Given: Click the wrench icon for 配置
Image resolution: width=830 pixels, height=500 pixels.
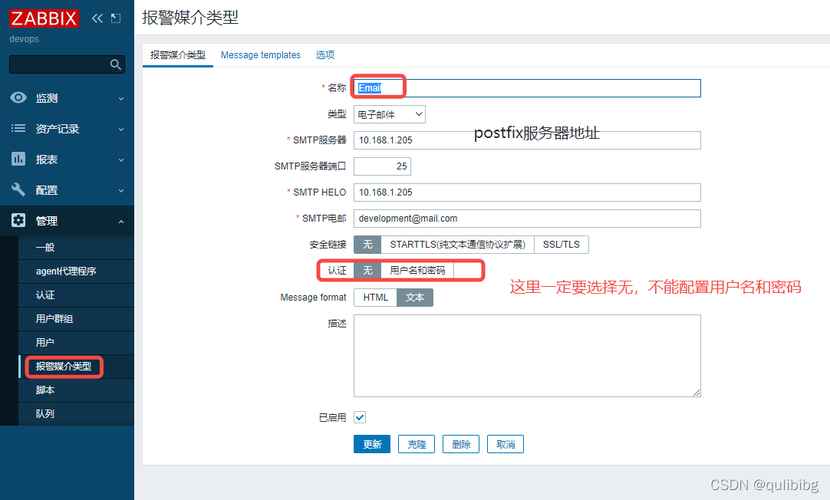Looking at the screenshot, I should point(19,189).
